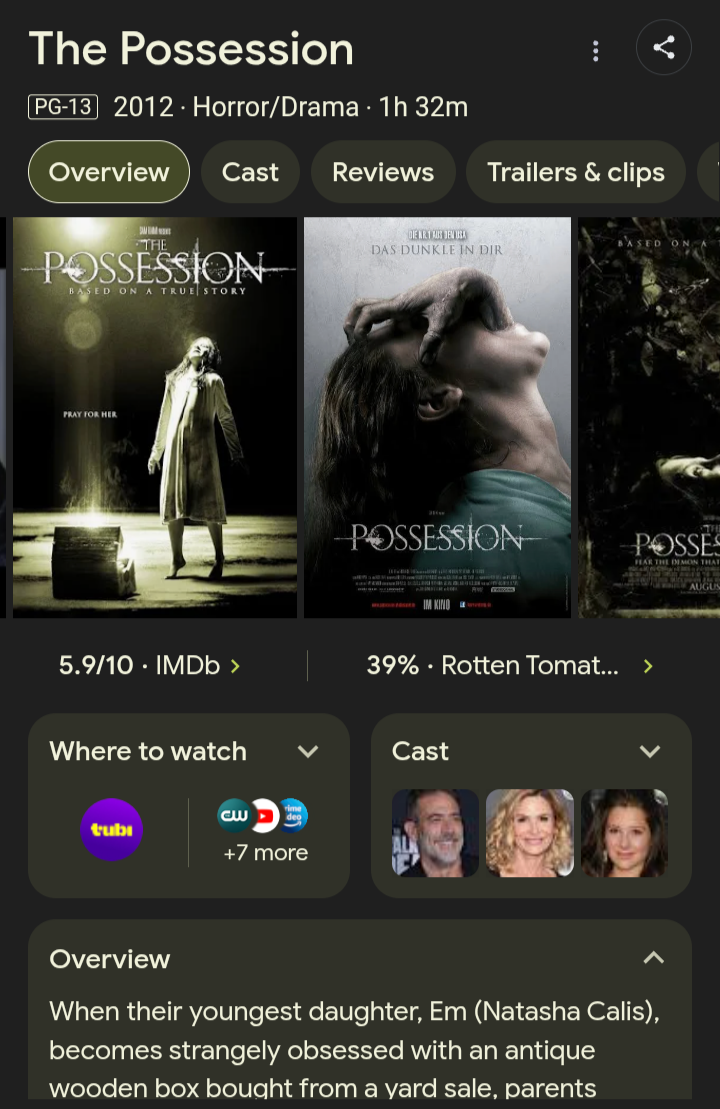
Task: Expand the Cast card chevron
Action: coord(650,751)
